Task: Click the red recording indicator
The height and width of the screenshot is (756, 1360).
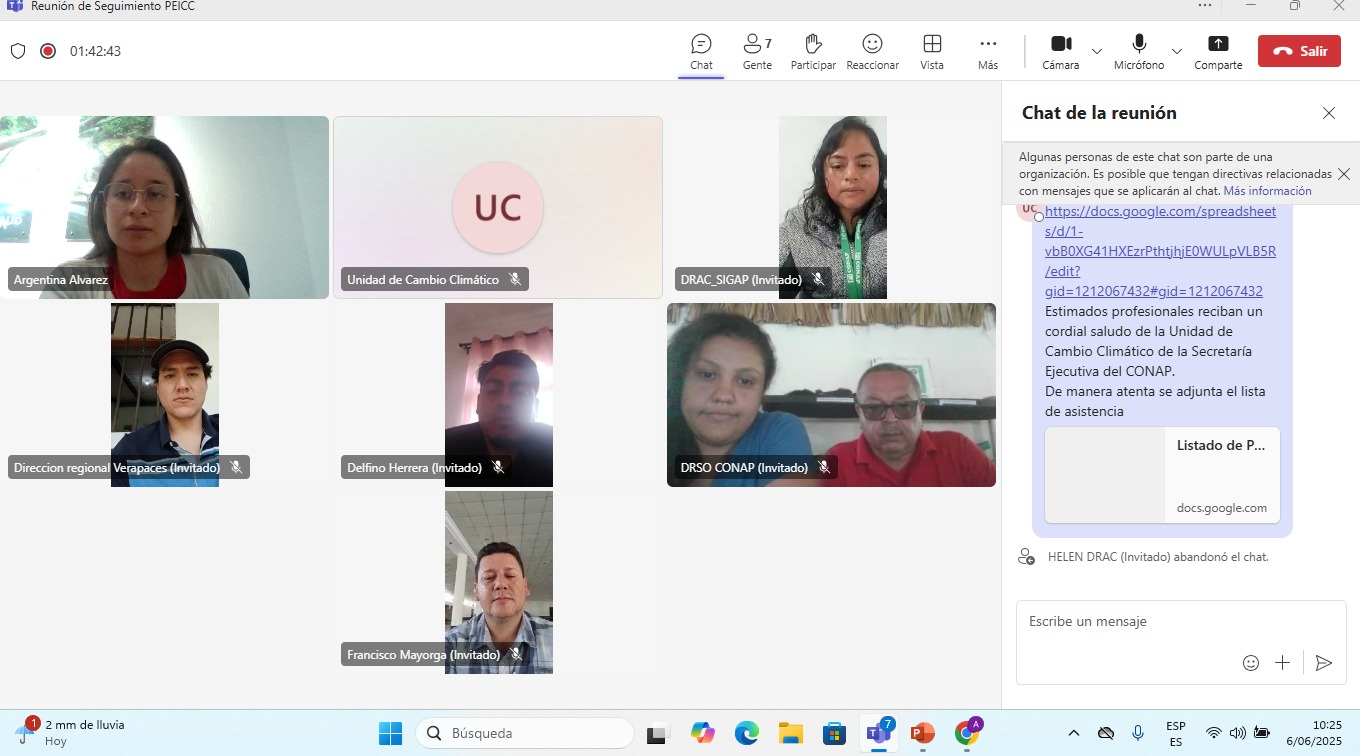Action: 47,51
